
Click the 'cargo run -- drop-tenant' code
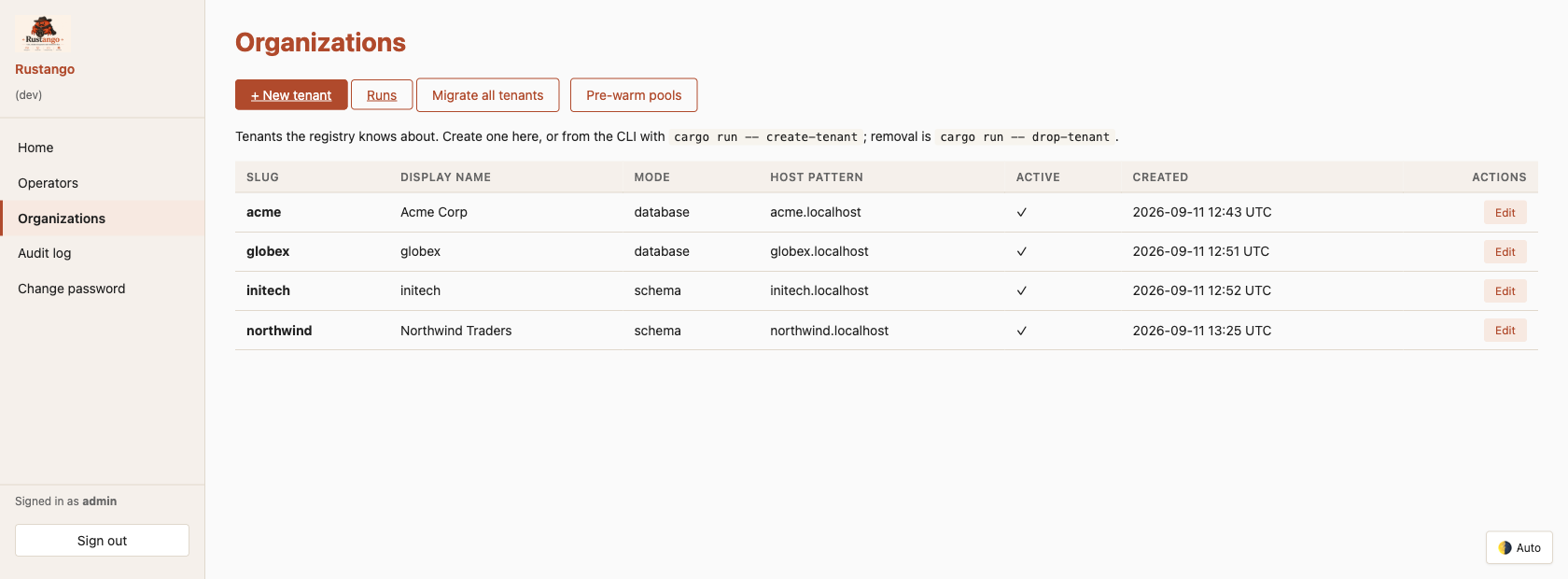[x=1025, y=137]
